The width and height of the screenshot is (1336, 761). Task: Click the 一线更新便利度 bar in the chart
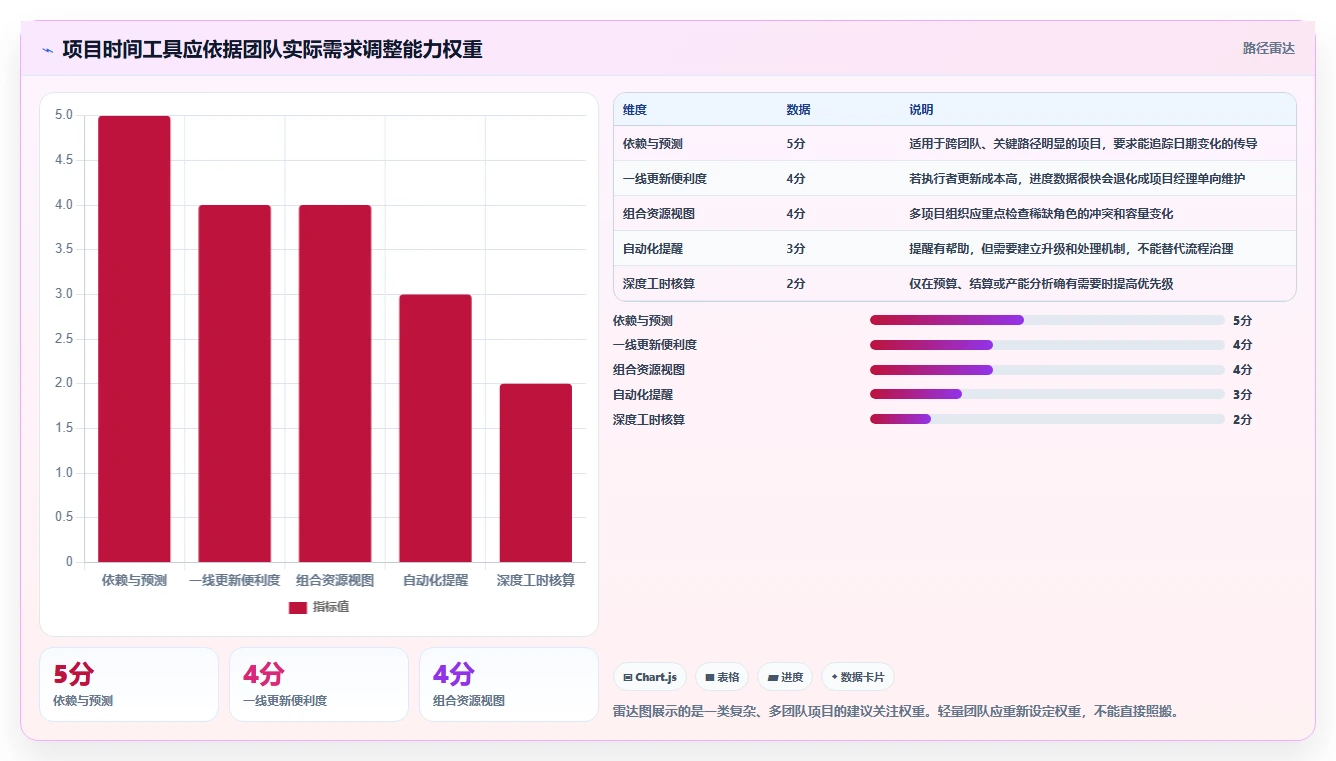pos(234,383)
